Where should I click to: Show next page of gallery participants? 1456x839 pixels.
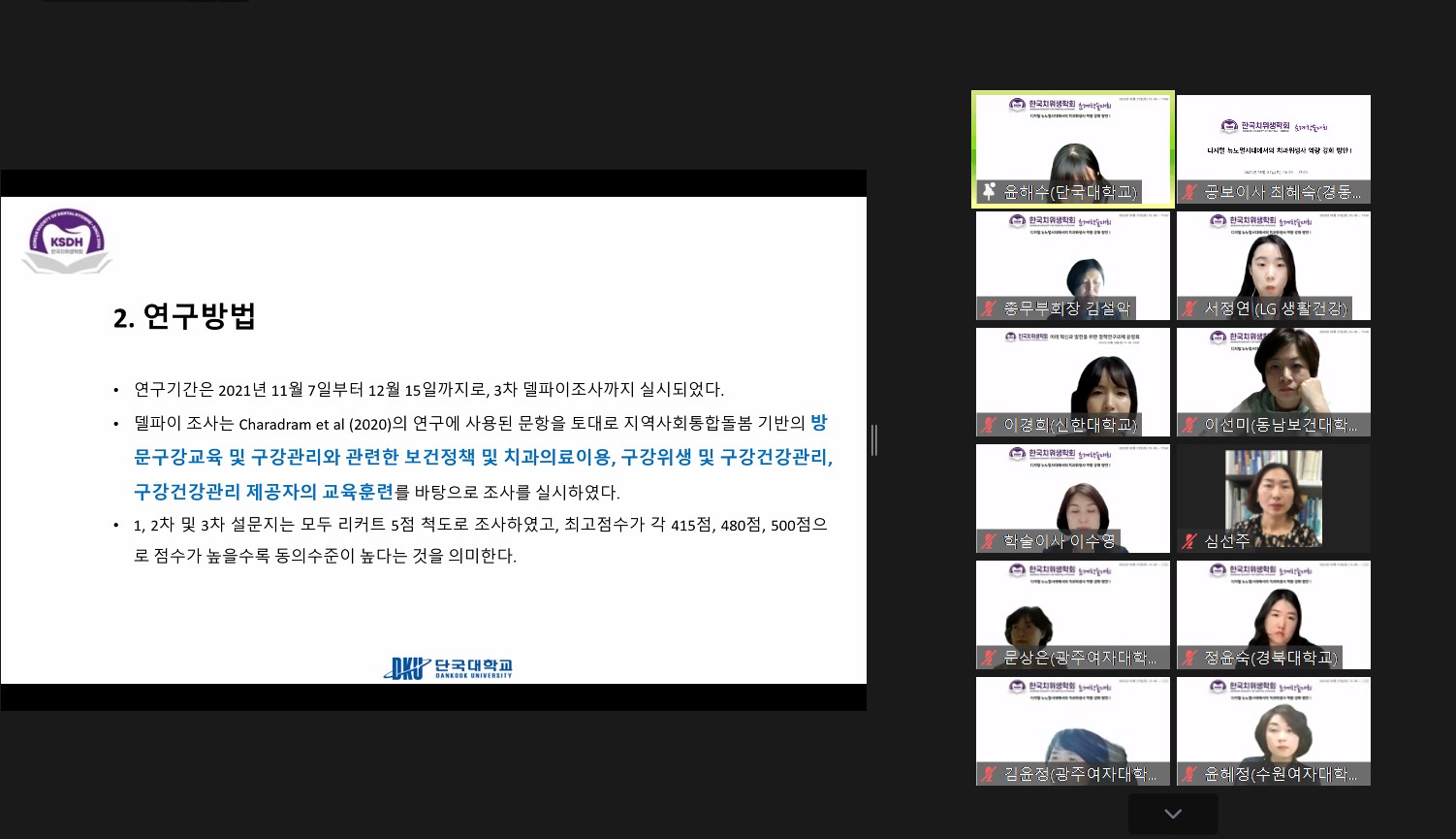1173,814
